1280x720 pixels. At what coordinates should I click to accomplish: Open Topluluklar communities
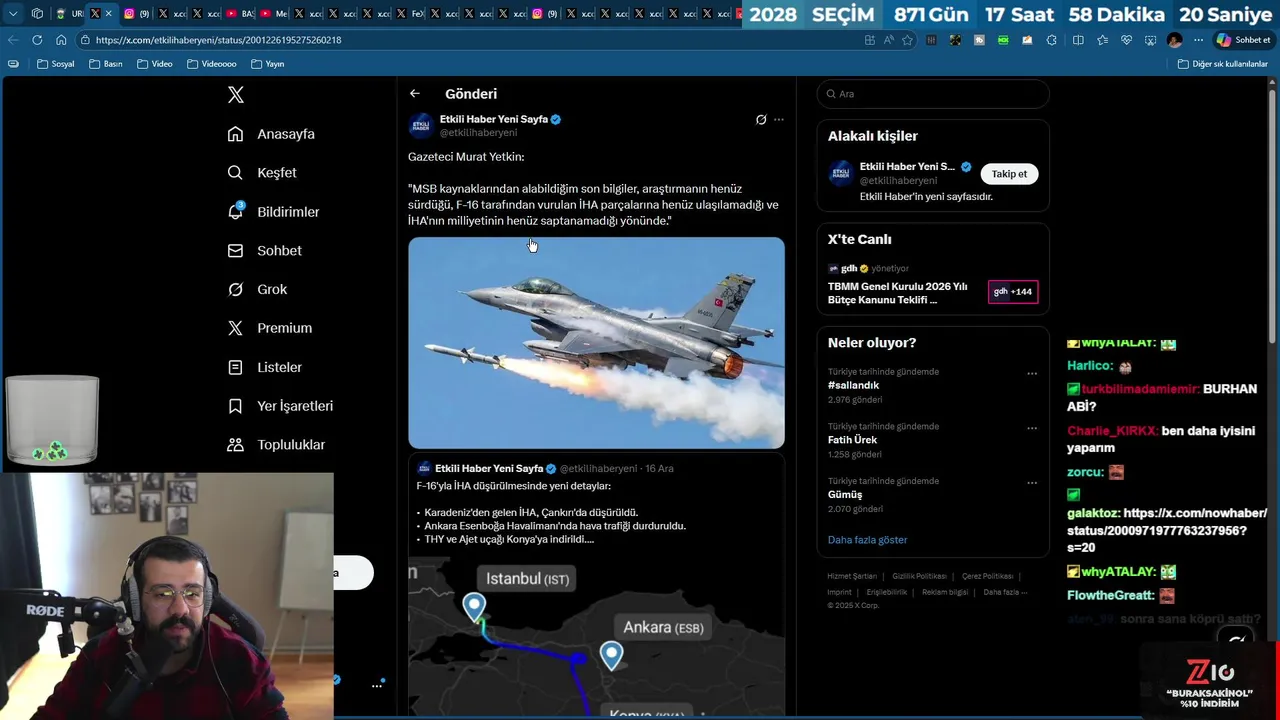[276, 445]
